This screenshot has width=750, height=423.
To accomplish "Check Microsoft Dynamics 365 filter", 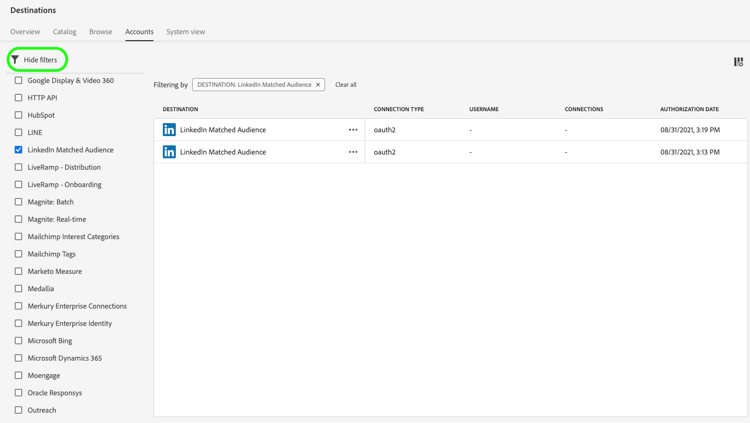I will point(18,358).
